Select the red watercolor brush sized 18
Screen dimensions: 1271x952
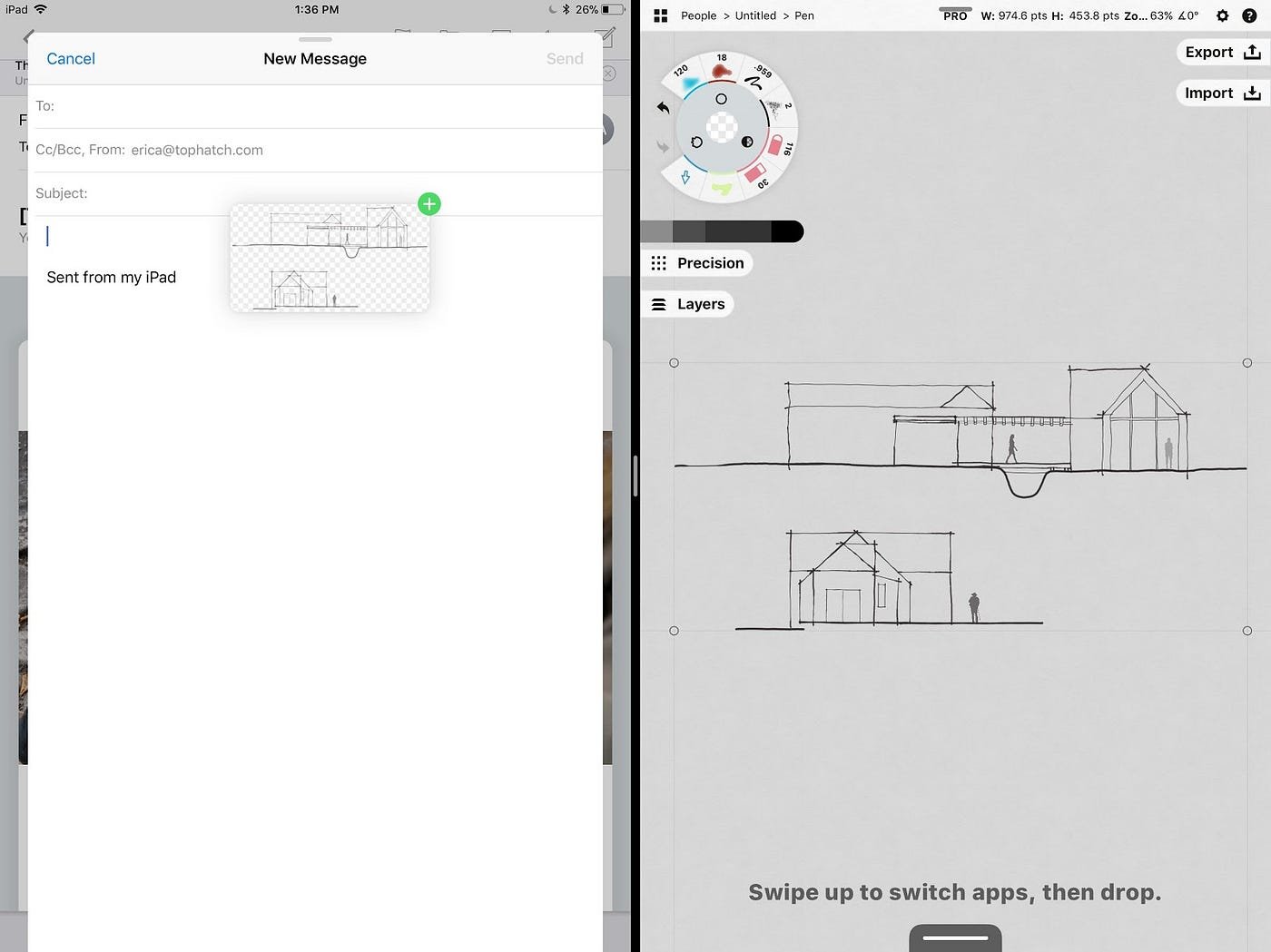click(722, 70)
